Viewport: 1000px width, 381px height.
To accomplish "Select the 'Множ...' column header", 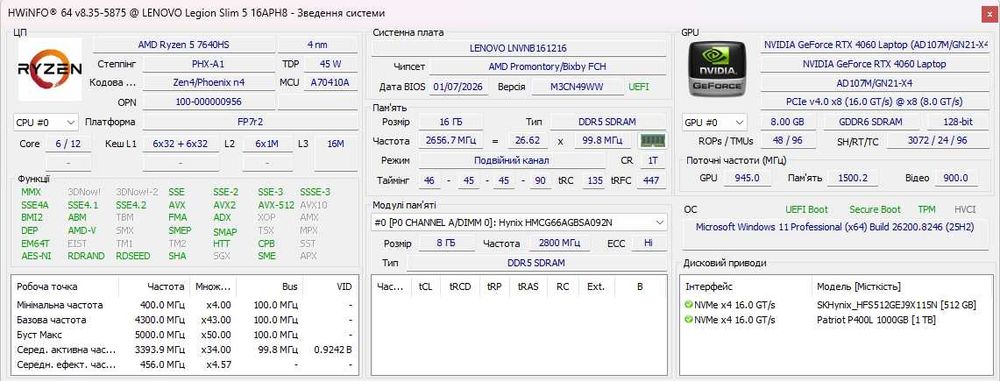I will 213,287.
